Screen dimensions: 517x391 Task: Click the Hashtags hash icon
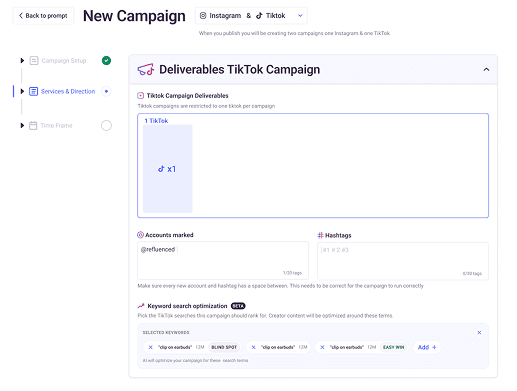(320, 235)
